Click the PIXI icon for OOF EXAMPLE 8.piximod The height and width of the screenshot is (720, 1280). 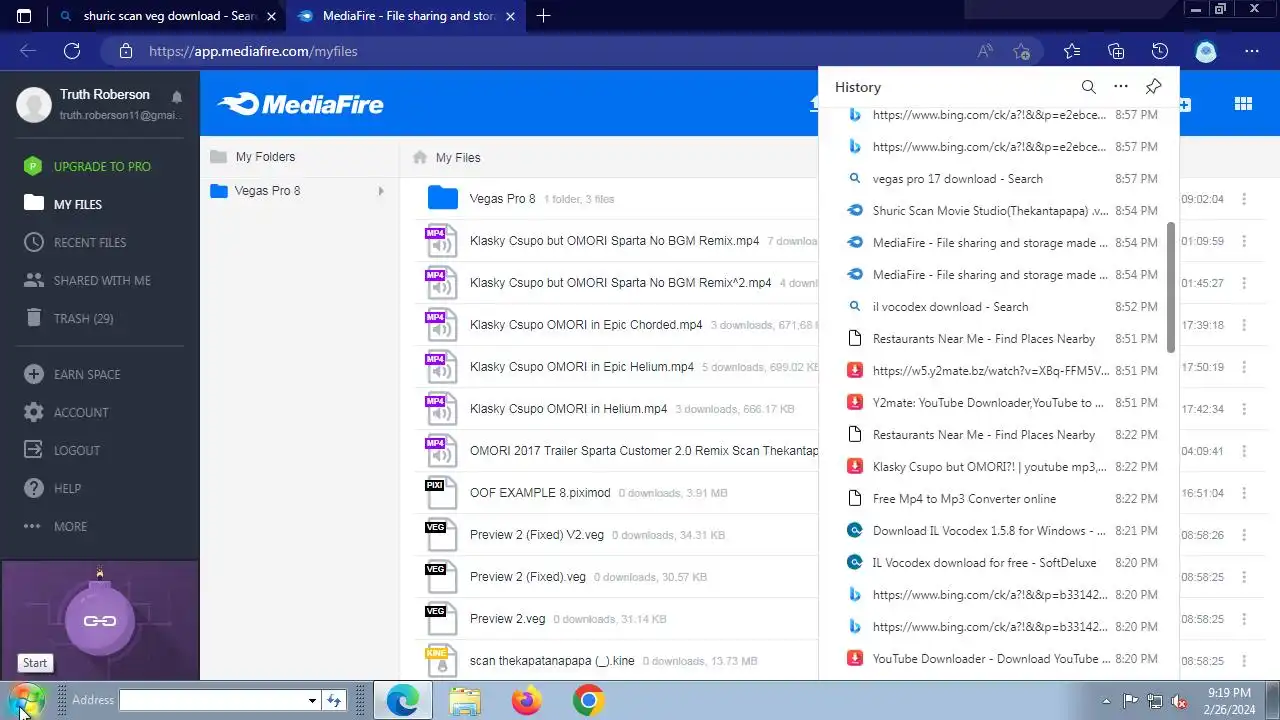pyautogui.click(x=440, y=492)
